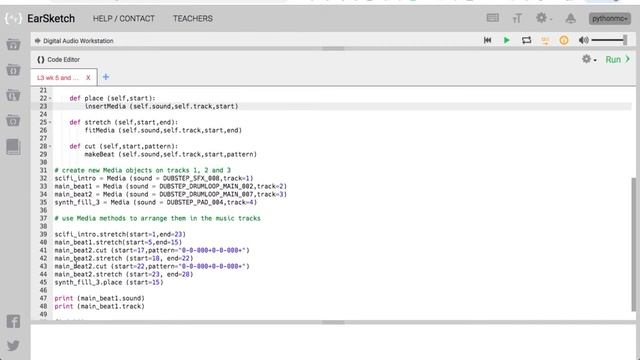Click the 'synth_fill_3.place (start=15)' line
Image resolution: width=640 pixels, height=360 pixels.
pyautogui.click(x=109, y=282)
